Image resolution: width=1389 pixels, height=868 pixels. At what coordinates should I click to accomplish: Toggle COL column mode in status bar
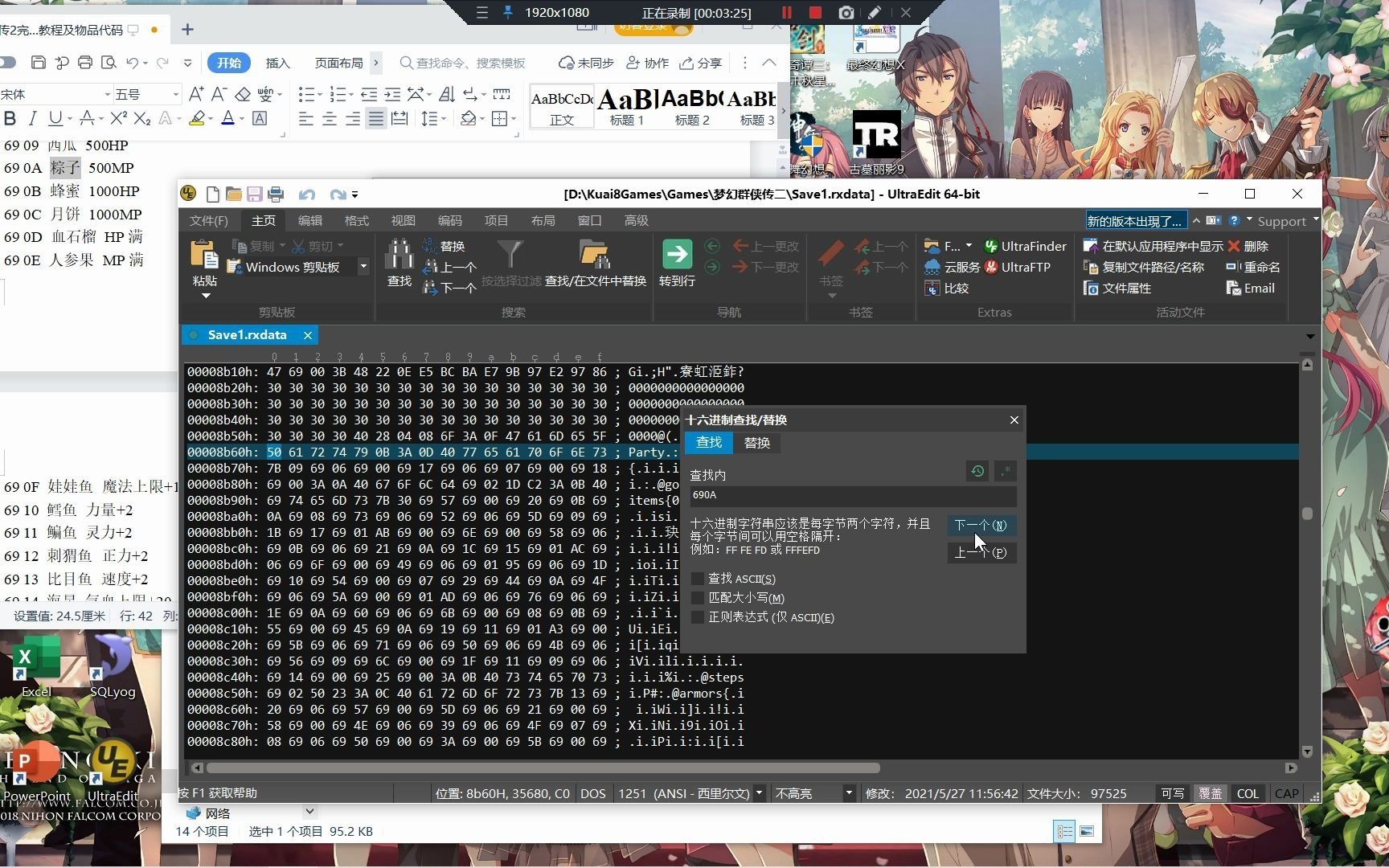[1248, 793]
